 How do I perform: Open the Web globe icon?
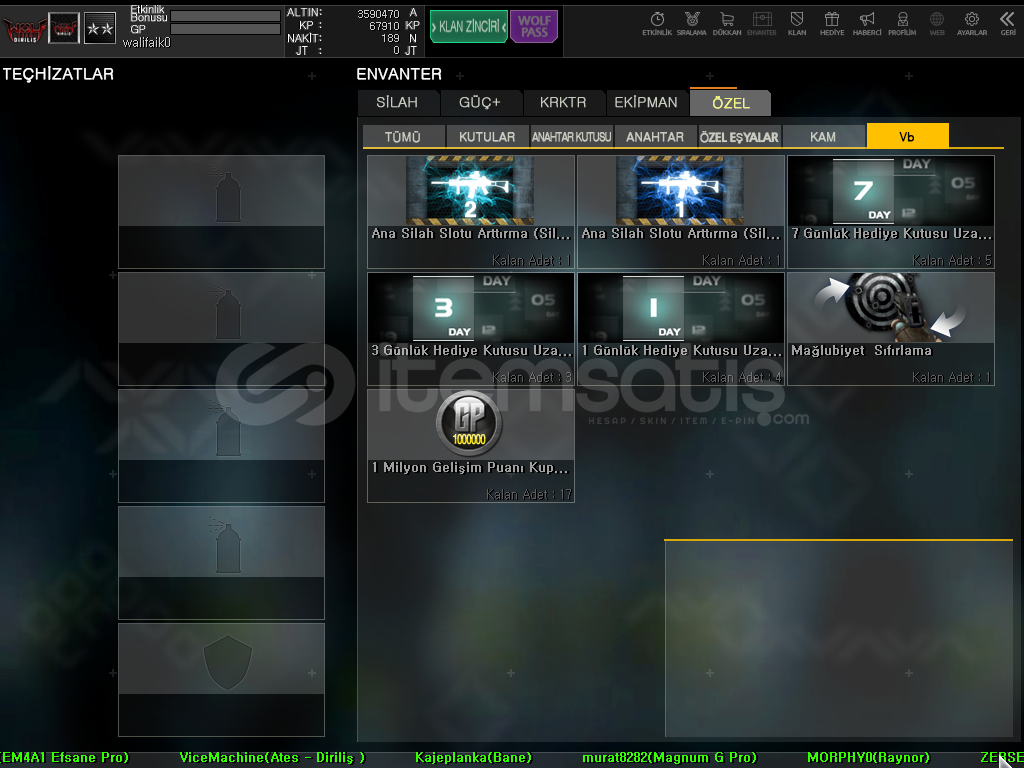tap(937, 24)
